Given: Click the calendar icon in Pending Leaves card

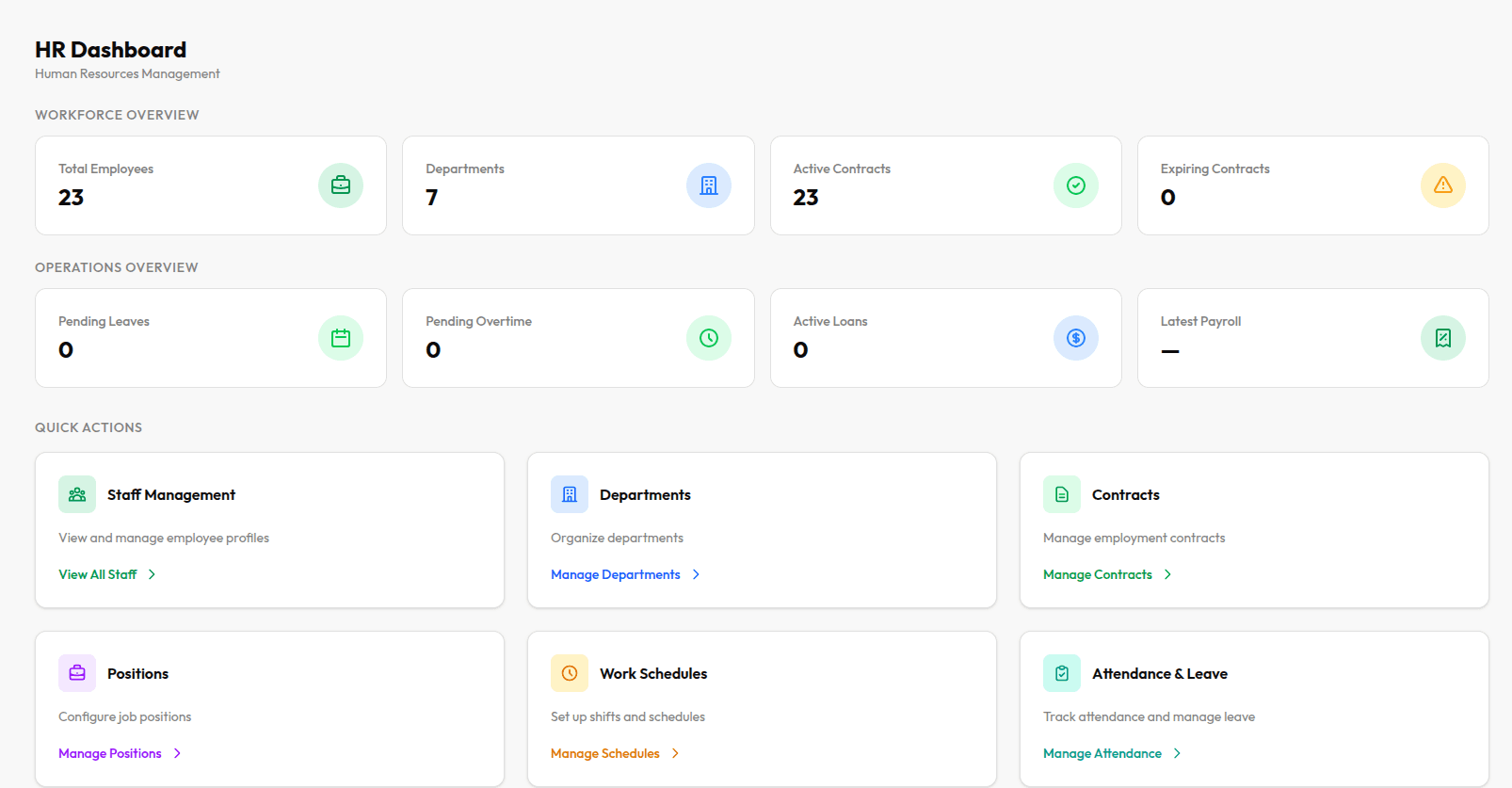Looking at the screenshot, I should pos(341,338).
